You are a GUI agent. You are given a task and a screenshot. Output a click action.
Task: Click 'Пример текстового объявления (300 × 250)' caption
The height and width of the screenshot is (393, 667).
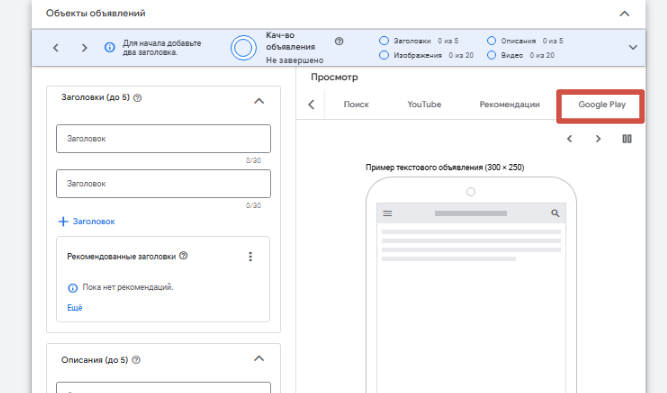(445, 167)
